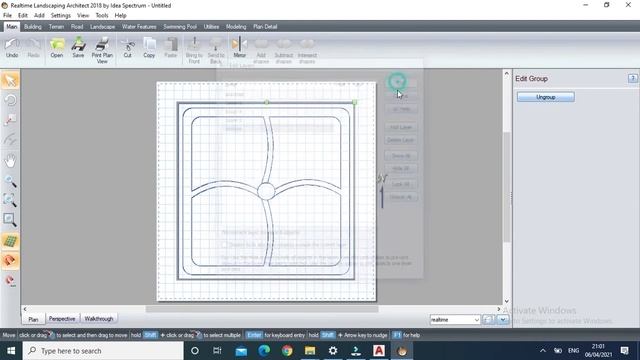Viewport: 640px width, 360px height.
Task: Click the Paste toolbar icon
Action: (171, 47)
